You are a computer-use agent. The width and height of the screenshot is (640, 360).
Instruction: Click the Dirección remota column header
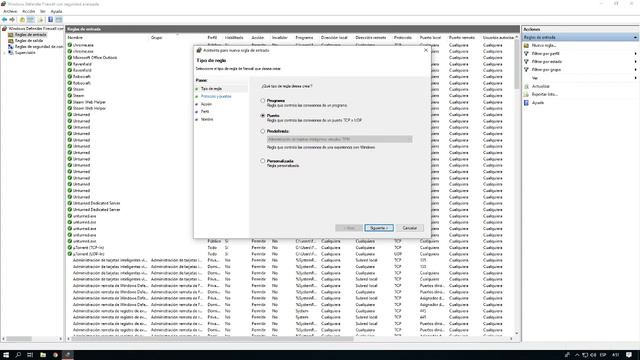(371, 38)
